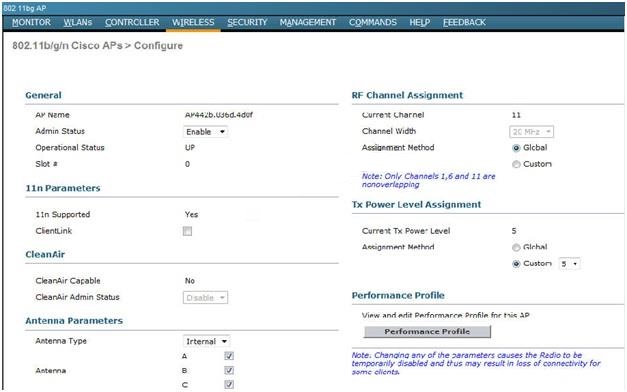
Task: Open the COMMANDS menu
Action: pos(373,22)
